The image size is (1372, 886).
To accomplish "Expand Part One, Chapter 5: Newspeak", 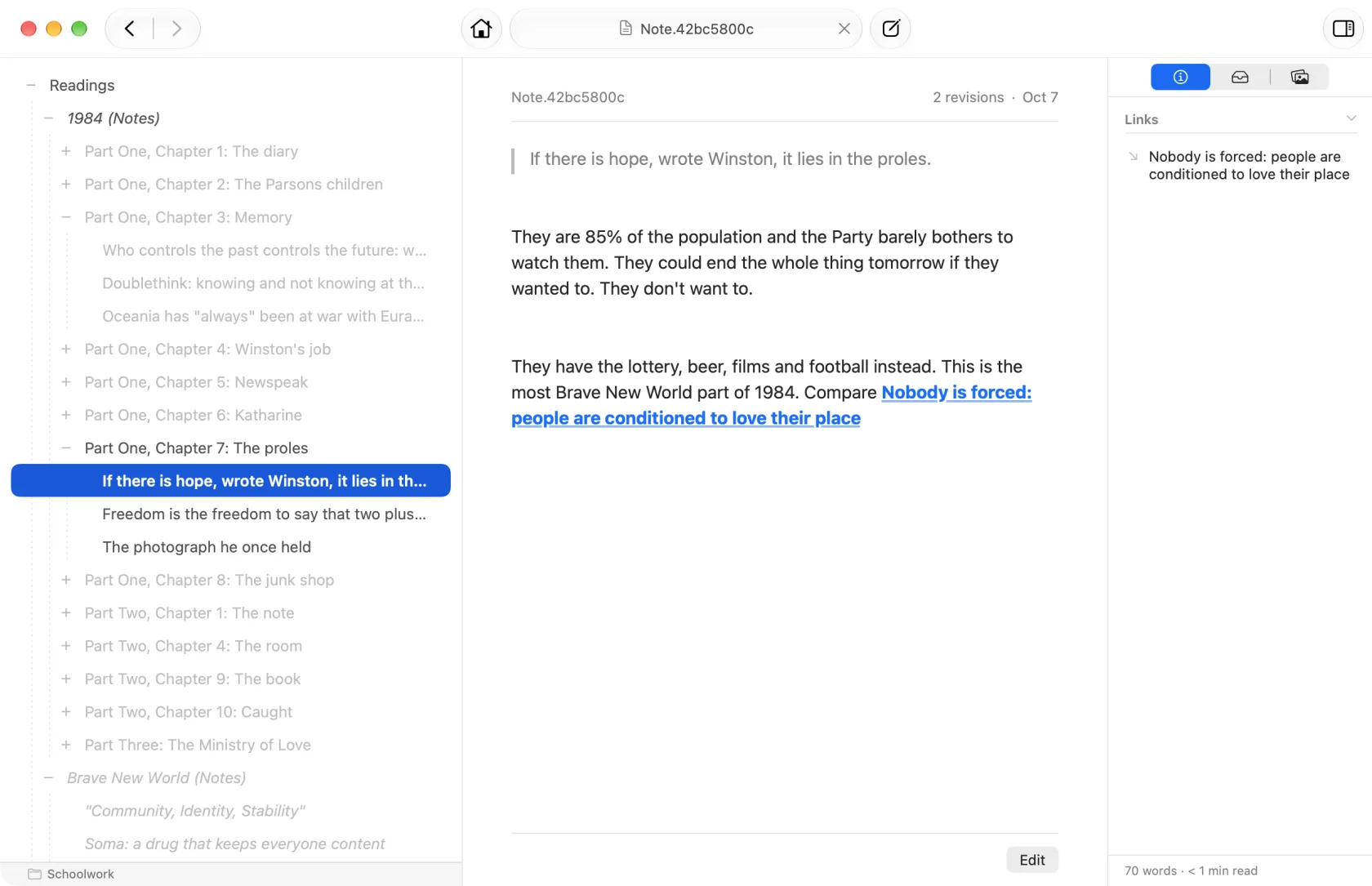I will 66,382.
